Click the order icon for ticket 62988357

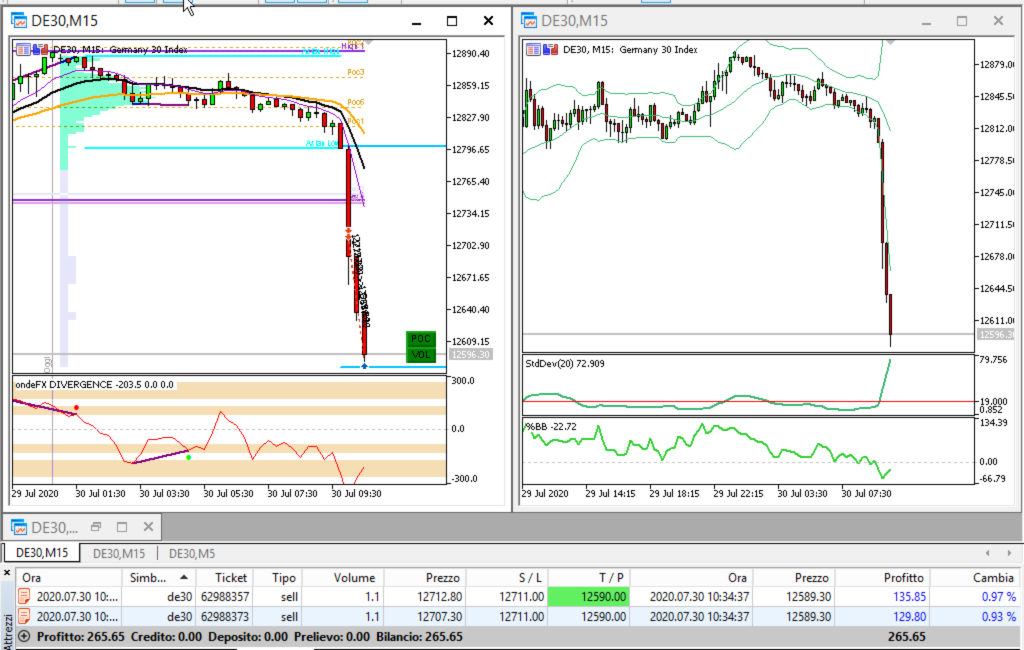coord(24,596)
